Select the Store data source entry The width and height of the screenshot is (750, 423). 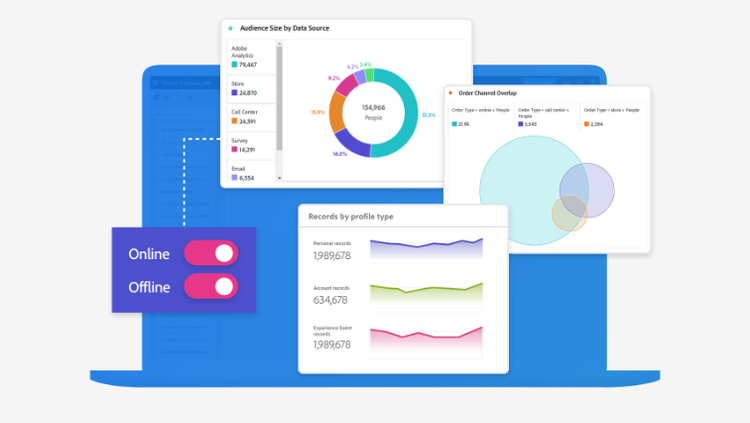(x=251, y=89)
